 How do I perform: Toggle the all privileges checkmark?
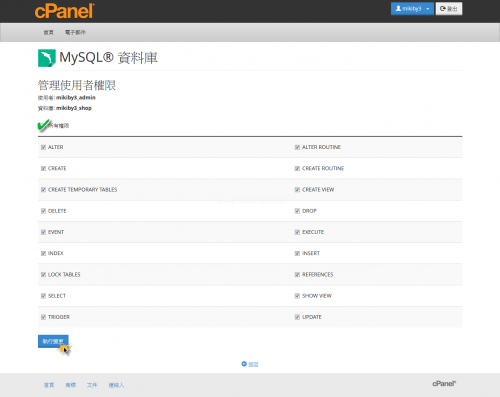[44, 125]
